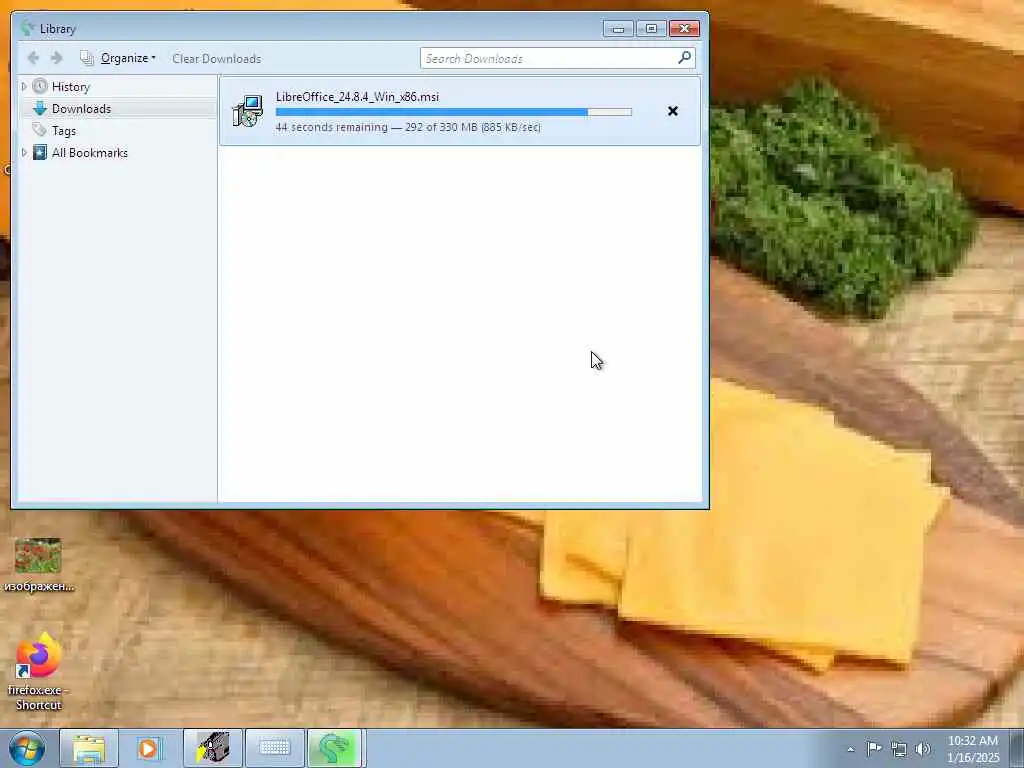Viewport: 1024px width, 768px height.
Task: Click the LibreOffice download progress bar
Action: tap(453, 112)
